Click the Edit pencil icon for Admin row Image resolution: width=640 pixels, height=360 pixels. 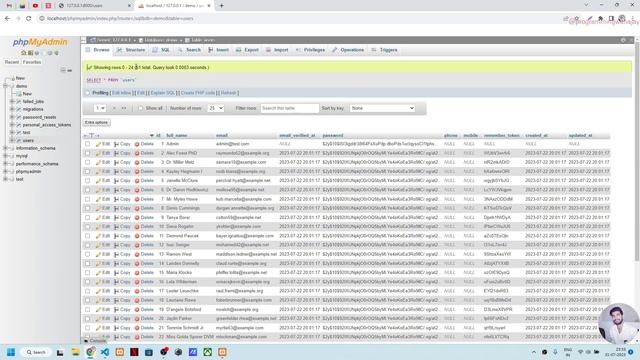pyautogui.click(x=98, y=144)
